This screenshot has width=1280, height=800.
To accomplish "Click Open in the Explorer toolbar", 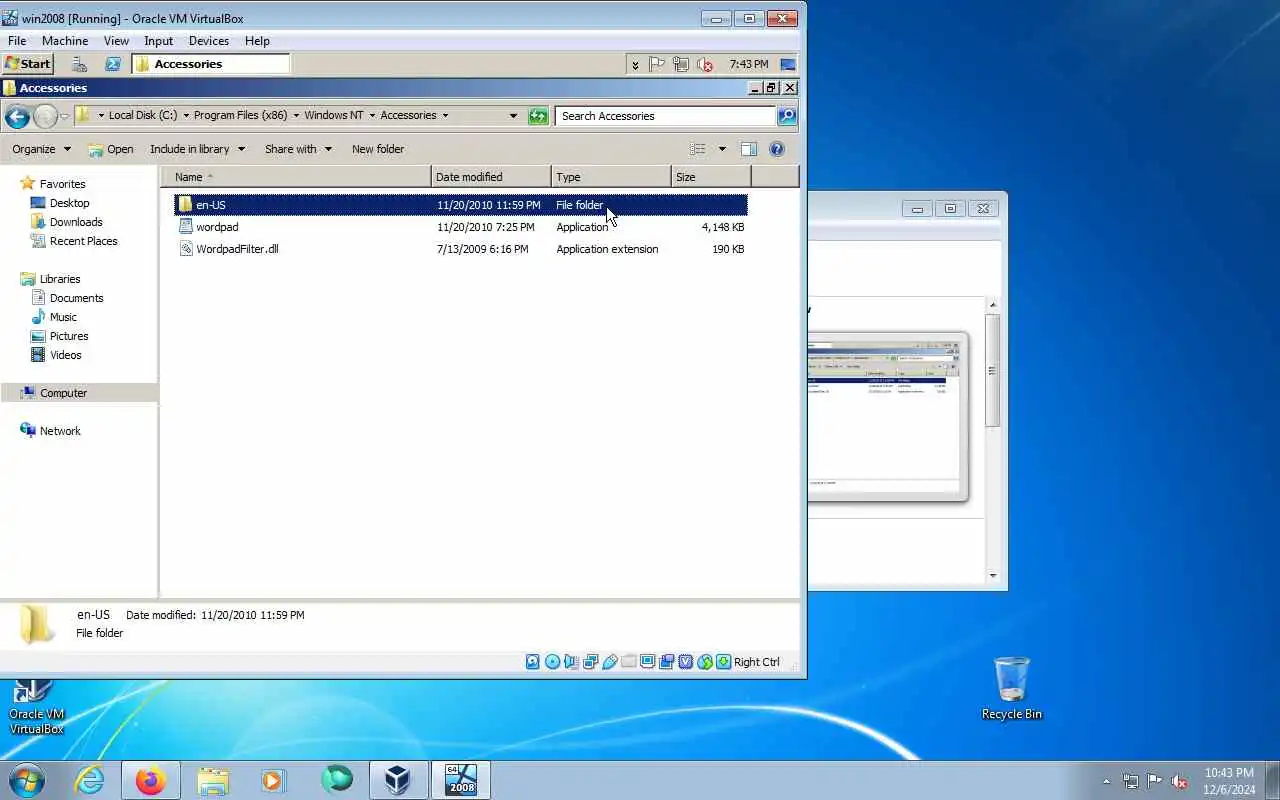I will tap(110, 149).
